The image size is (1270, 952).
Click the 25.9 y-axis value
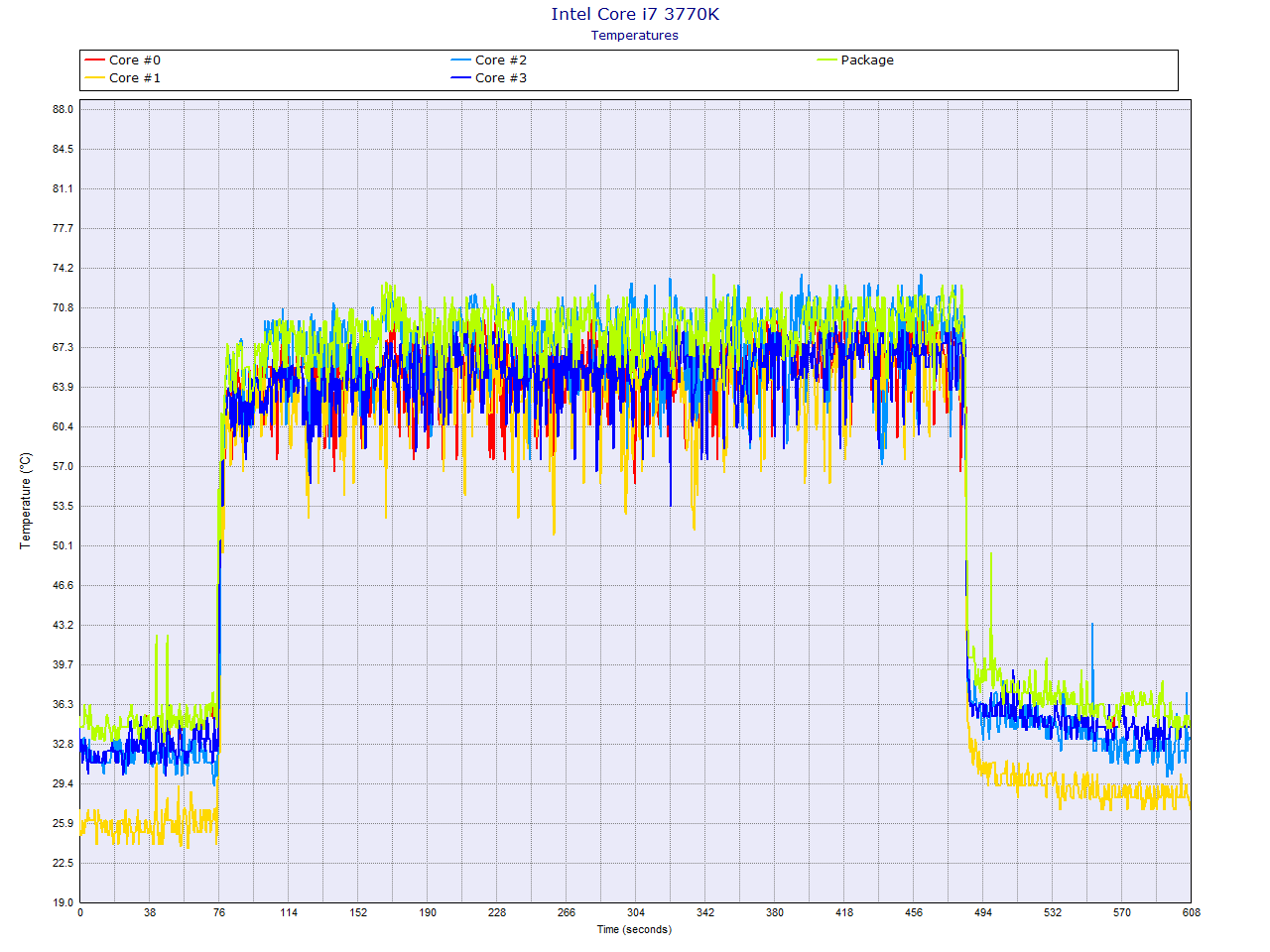coord(63,823)
